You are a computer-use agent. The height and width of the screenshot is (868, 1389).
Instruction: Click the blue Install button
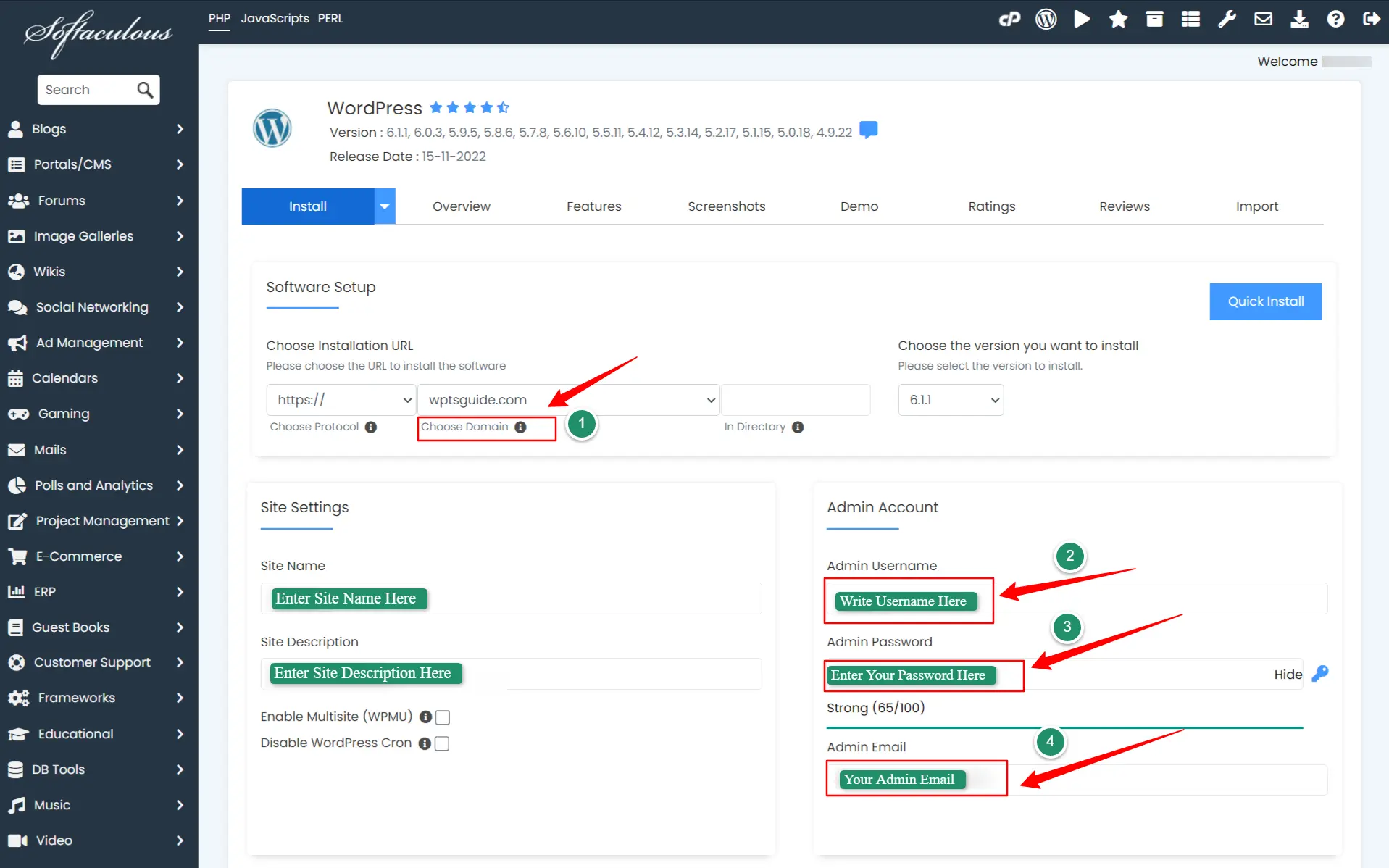[308, 206]
